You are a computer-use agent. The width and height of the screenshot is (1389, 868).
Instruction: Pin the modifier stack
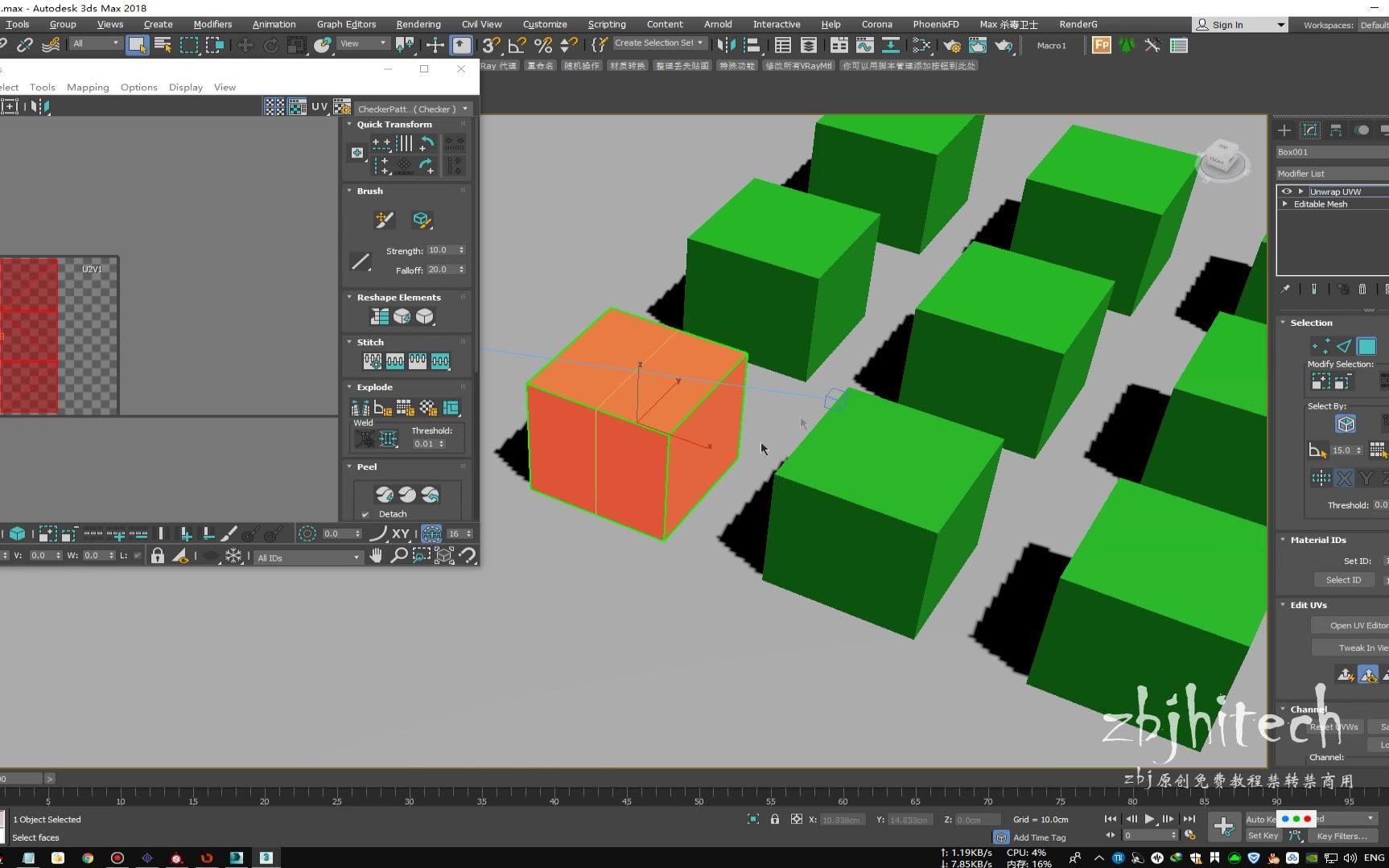[x=1286, y=289]
